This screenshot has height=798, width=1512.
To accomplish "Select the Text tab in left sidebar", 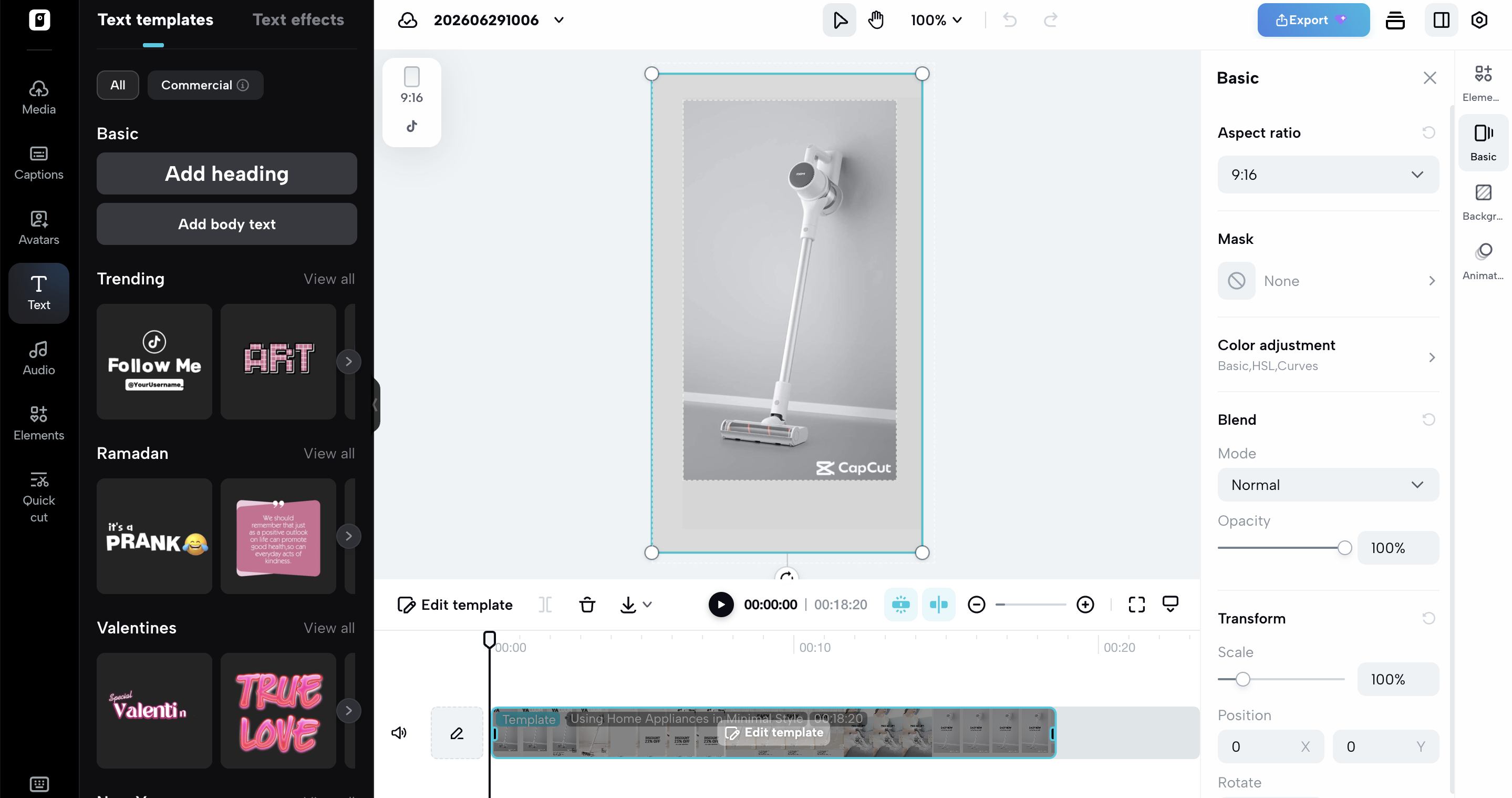I will 39,293.
